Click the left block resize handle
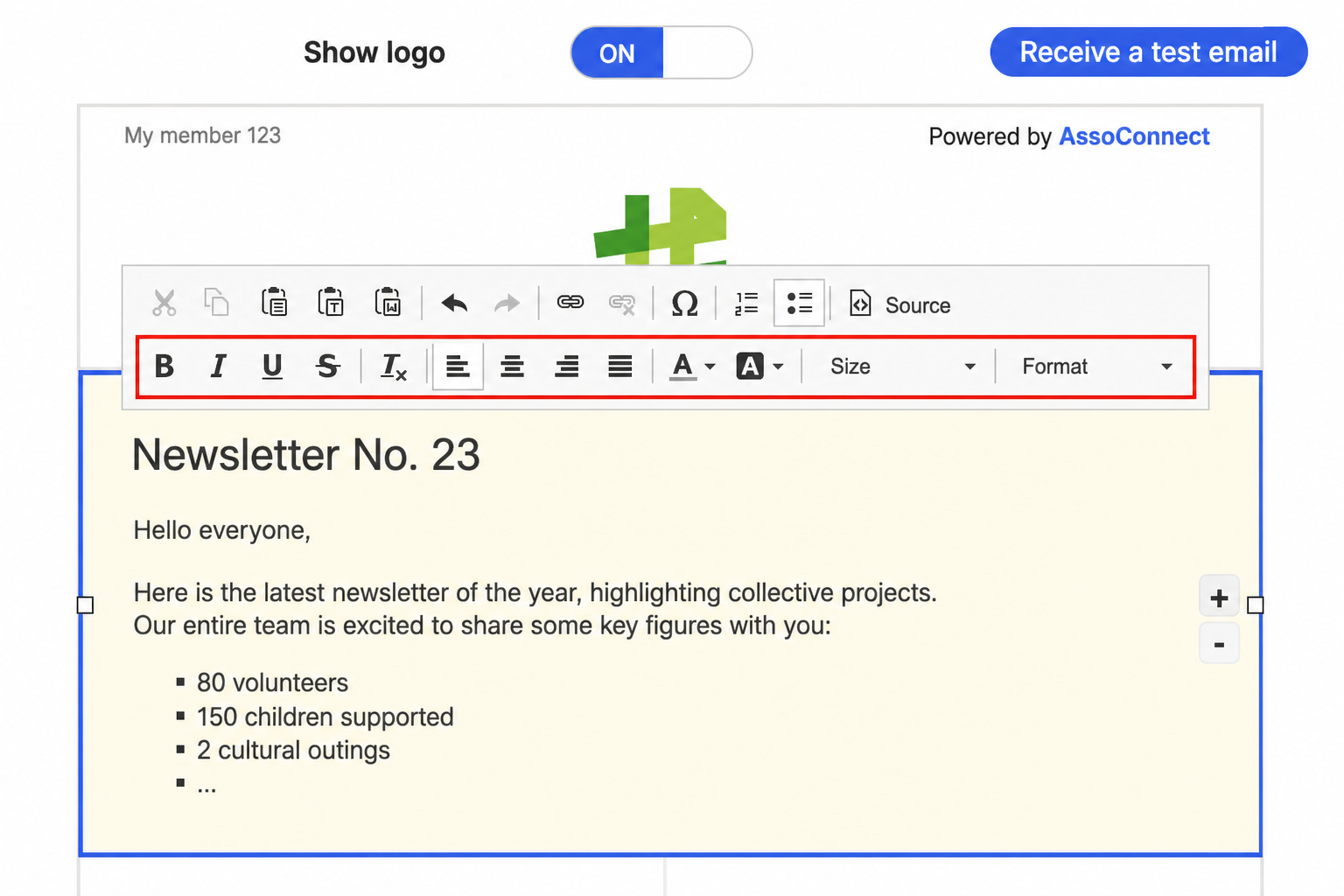Image resolution: width=1344 pixels, height=896 pixels. [x=86, y=605]
